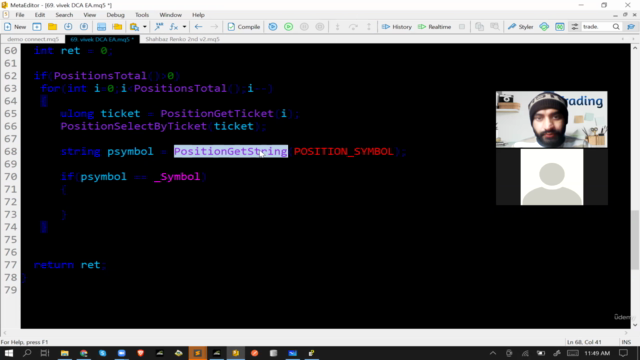Open the Search menu
The image size is (640, 360).
coord(64,15)
